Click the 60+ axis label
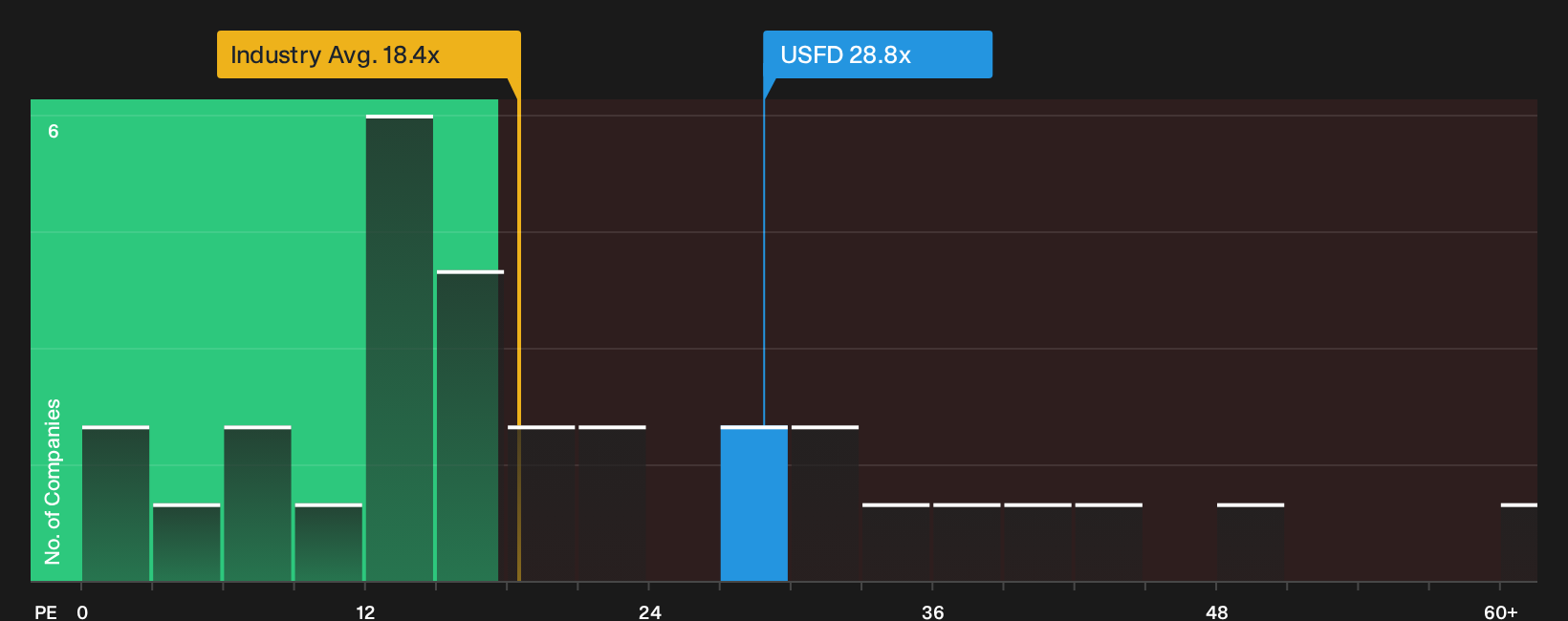 1501,611
